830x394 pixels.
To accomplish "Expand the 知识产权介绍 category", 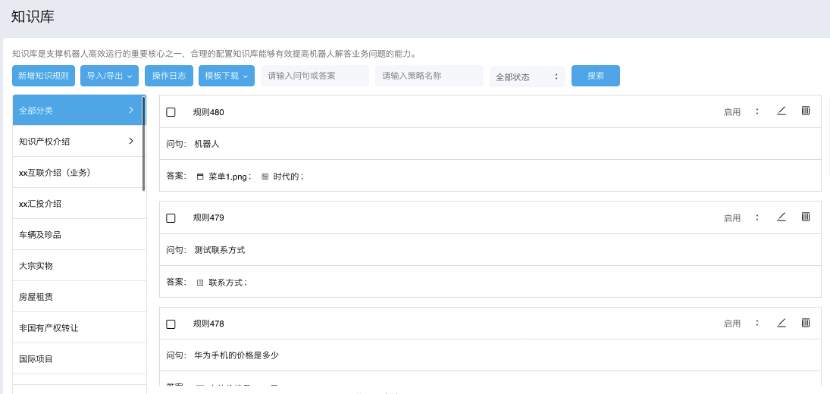I will point(131,141).
